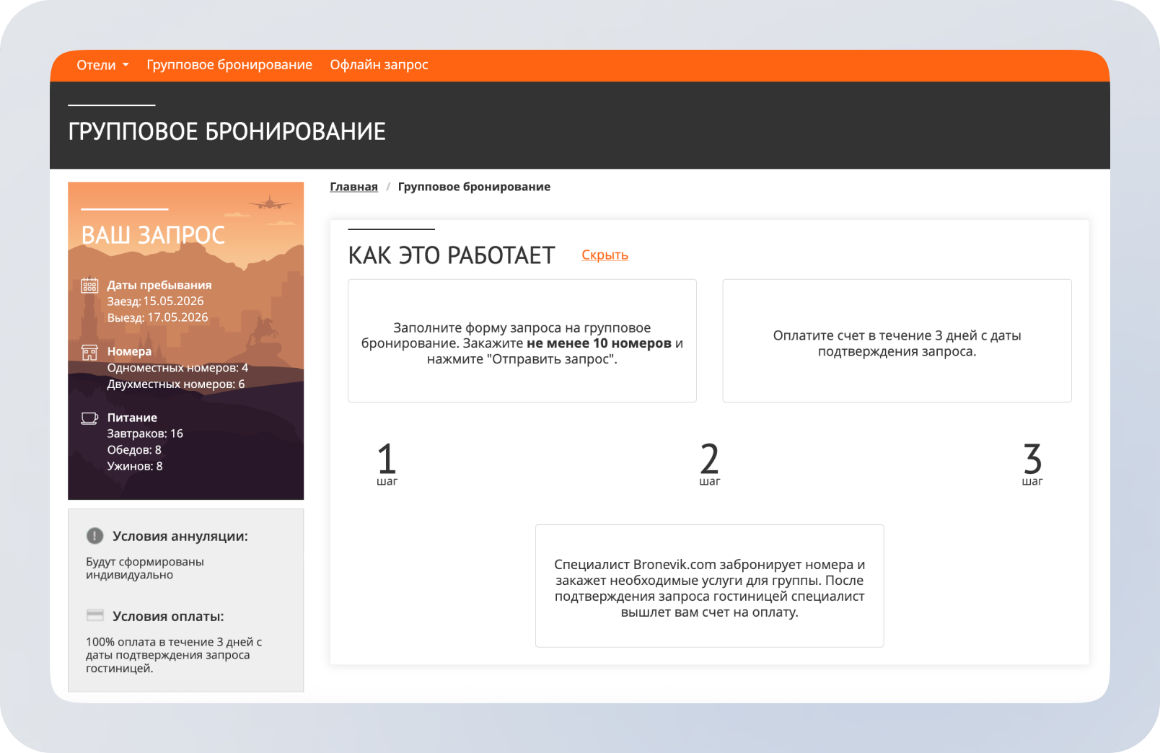Click the calendar icon beside Даты пребывания
The width and height of the screenshot is (1160, 753).
89,285
